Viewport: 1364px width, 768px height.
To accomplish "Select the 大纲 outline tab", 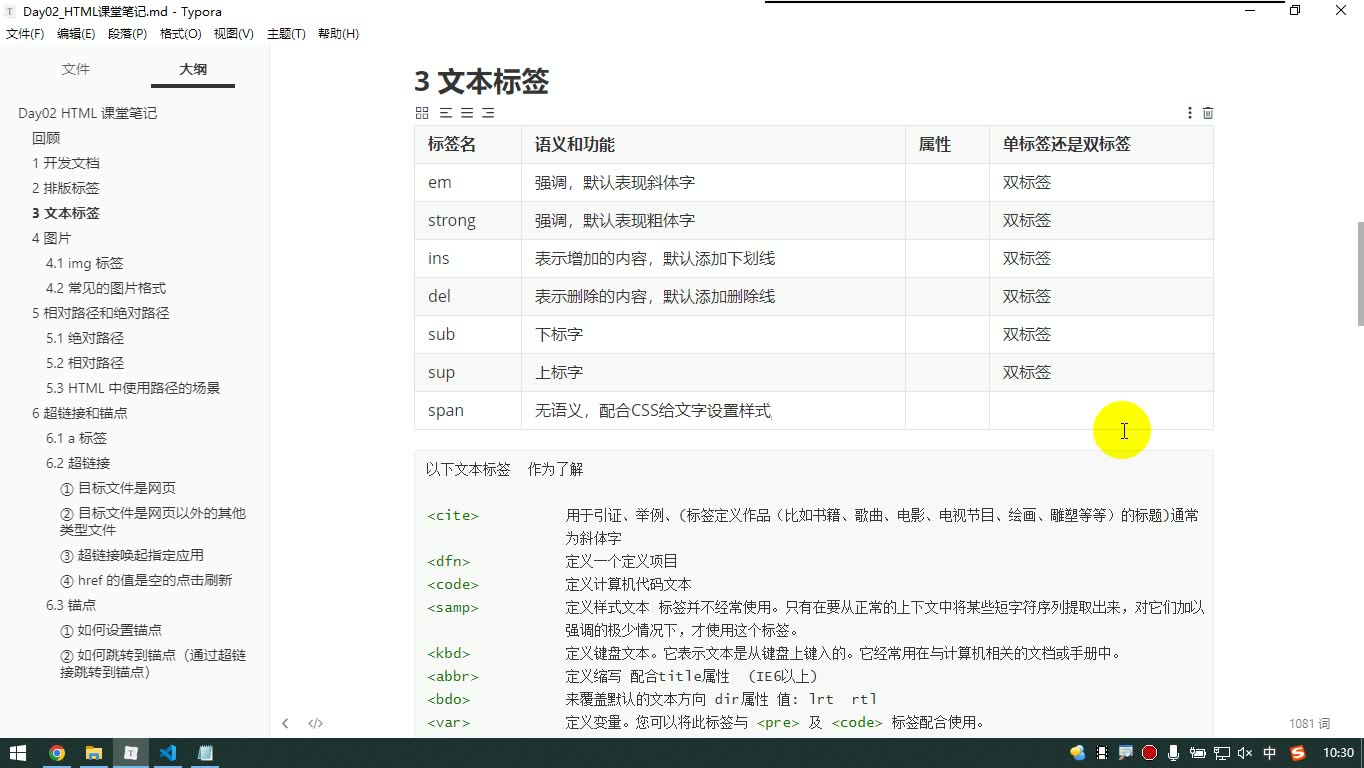I will click(193, 69).
